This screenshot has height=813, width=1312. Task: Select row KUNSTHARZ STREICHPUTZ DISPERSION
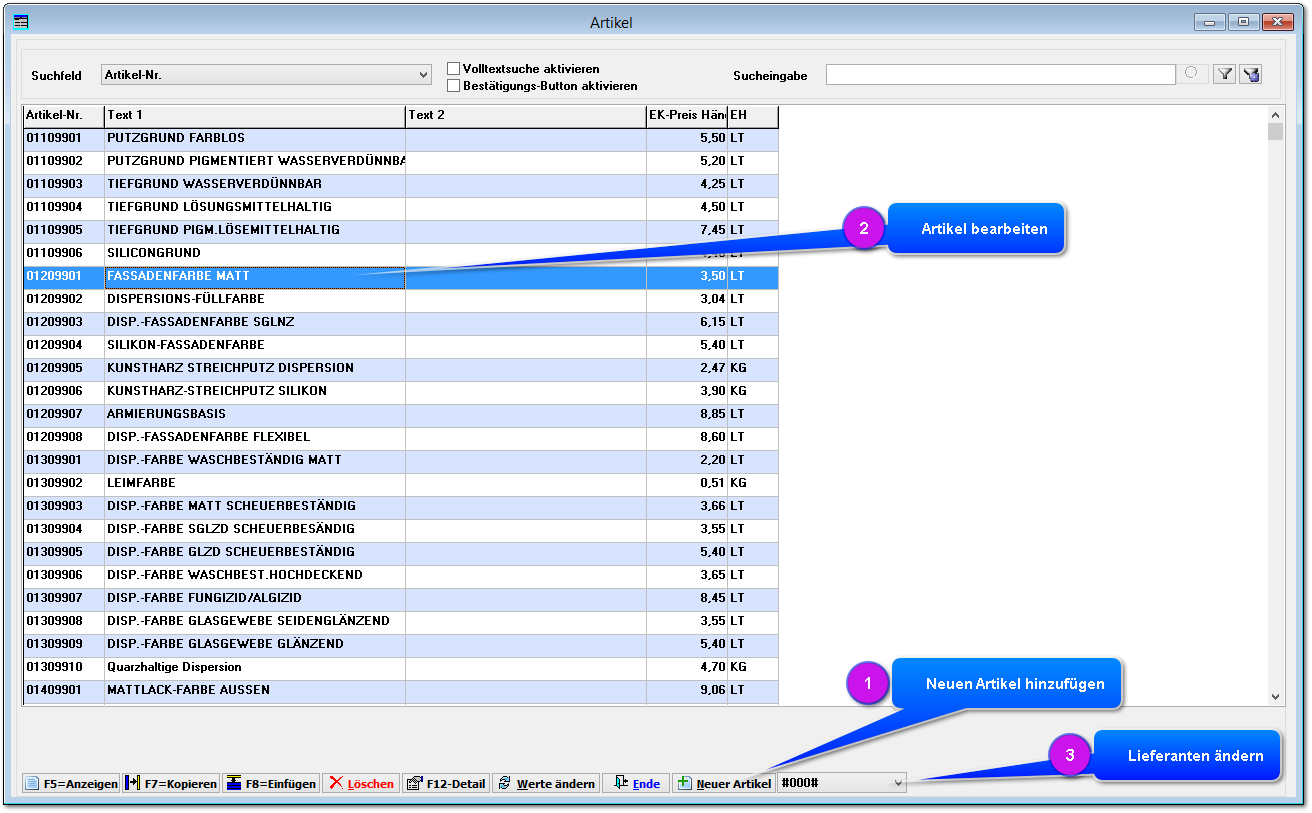tap(401, 368)
